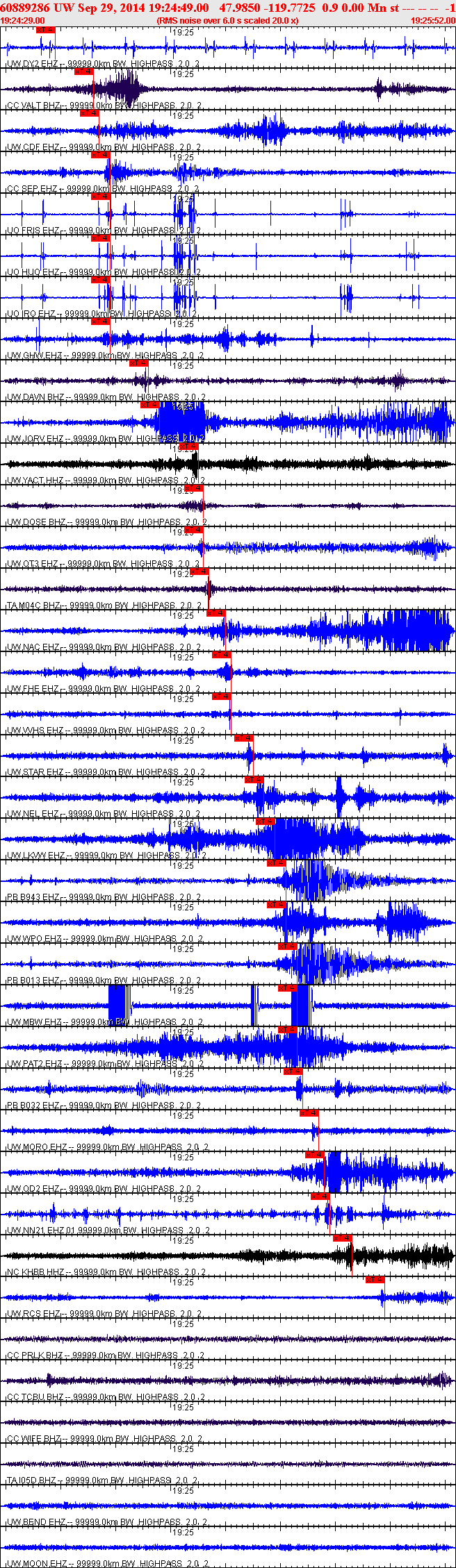
Task: Click the red pick marker on UW JORV trace
Action: [x=150, y=405]
